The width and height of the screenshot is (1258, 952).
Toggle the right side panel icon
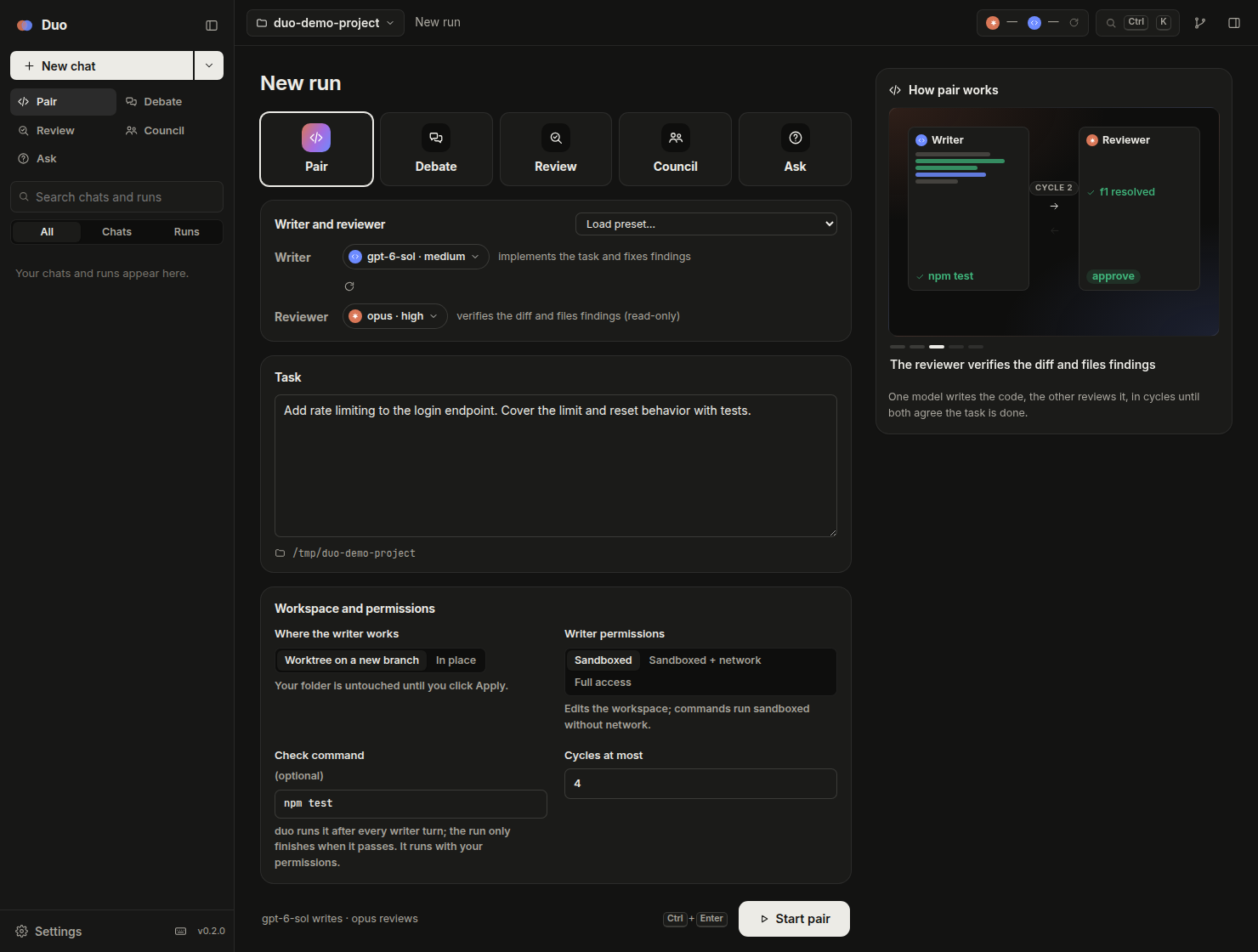1234,23
